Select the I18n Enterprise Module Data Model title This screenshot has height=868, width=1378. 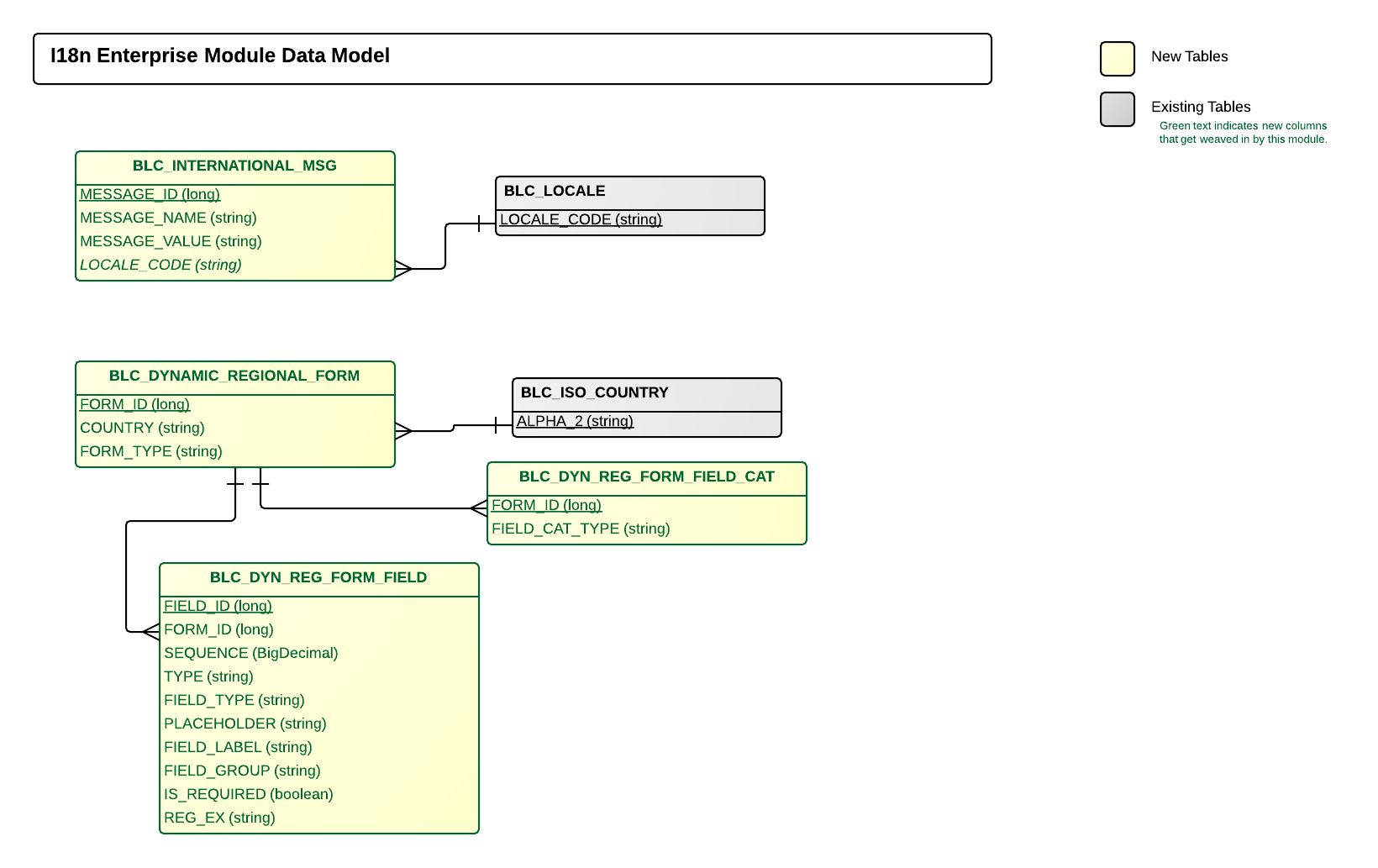[x=220, y=56]
